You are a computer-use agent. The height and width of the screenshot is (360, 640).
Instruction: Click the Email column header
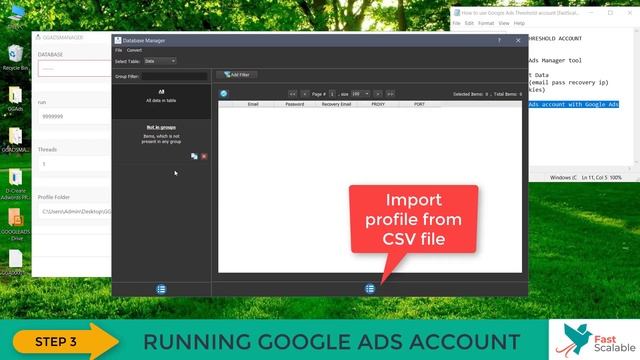pos(253,104)
